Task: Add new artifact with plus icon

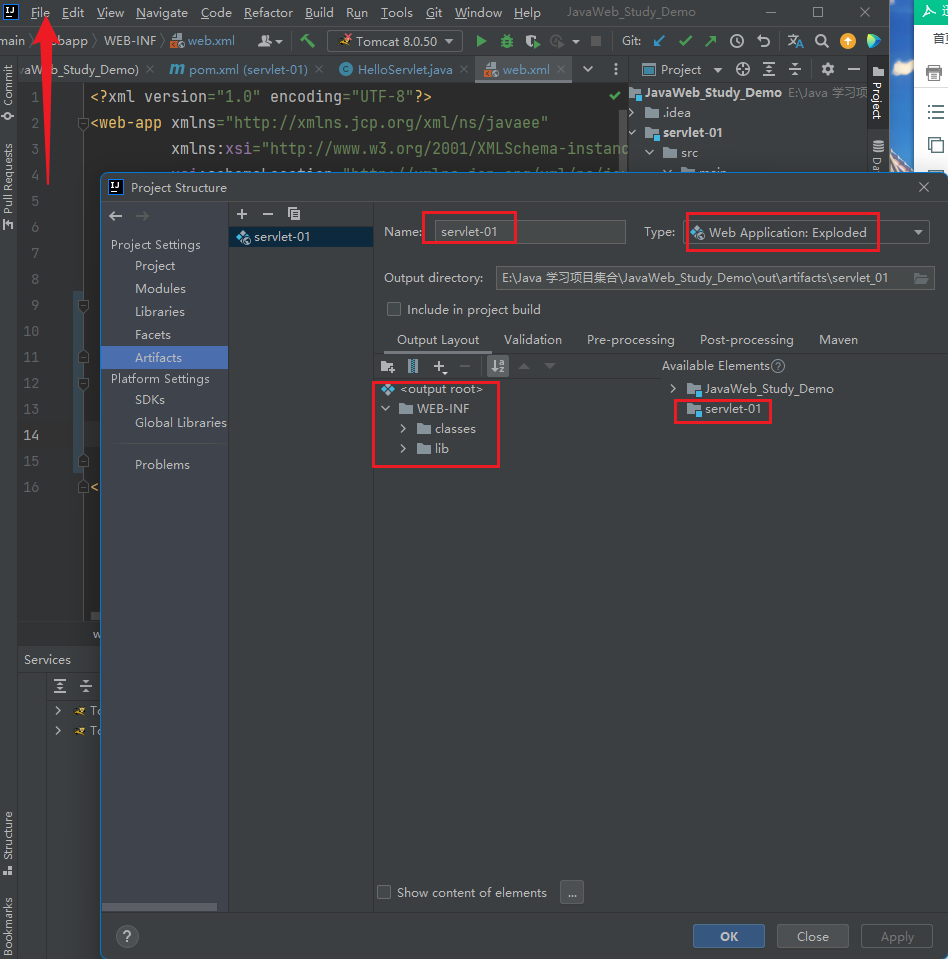Action: (242, 214)
